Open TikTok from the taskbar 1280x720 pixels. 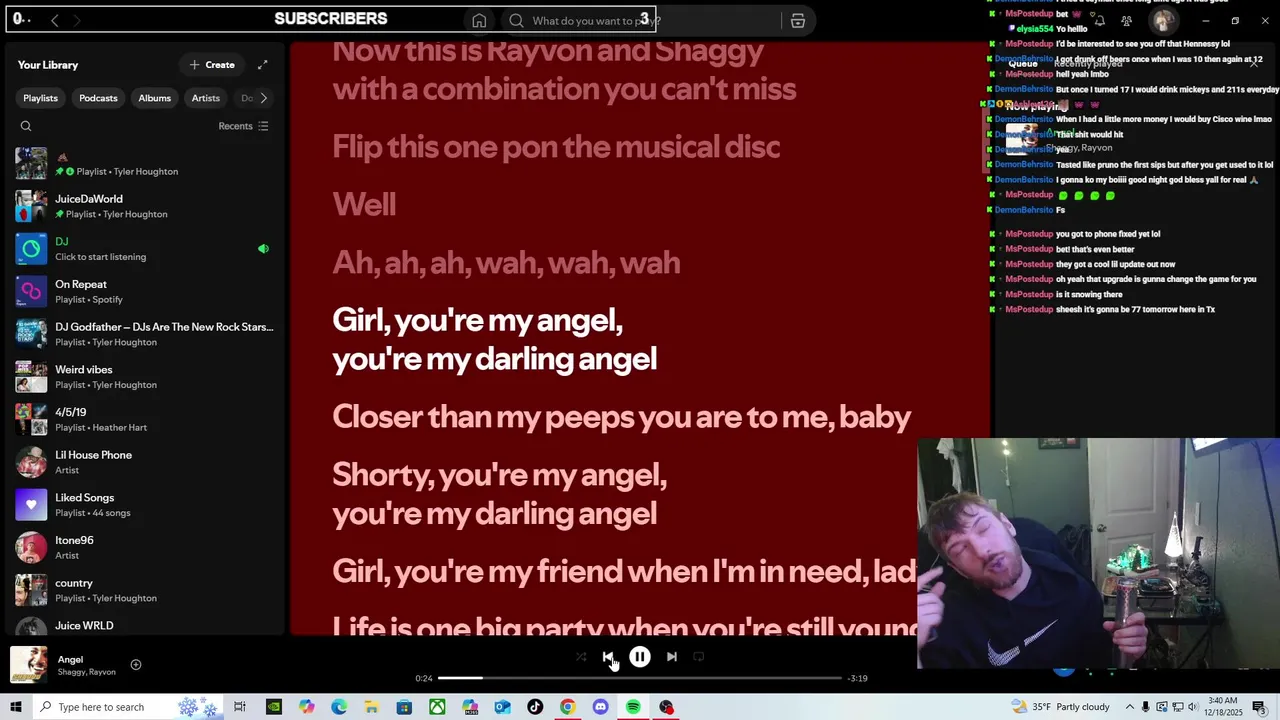tap(535, 707)
